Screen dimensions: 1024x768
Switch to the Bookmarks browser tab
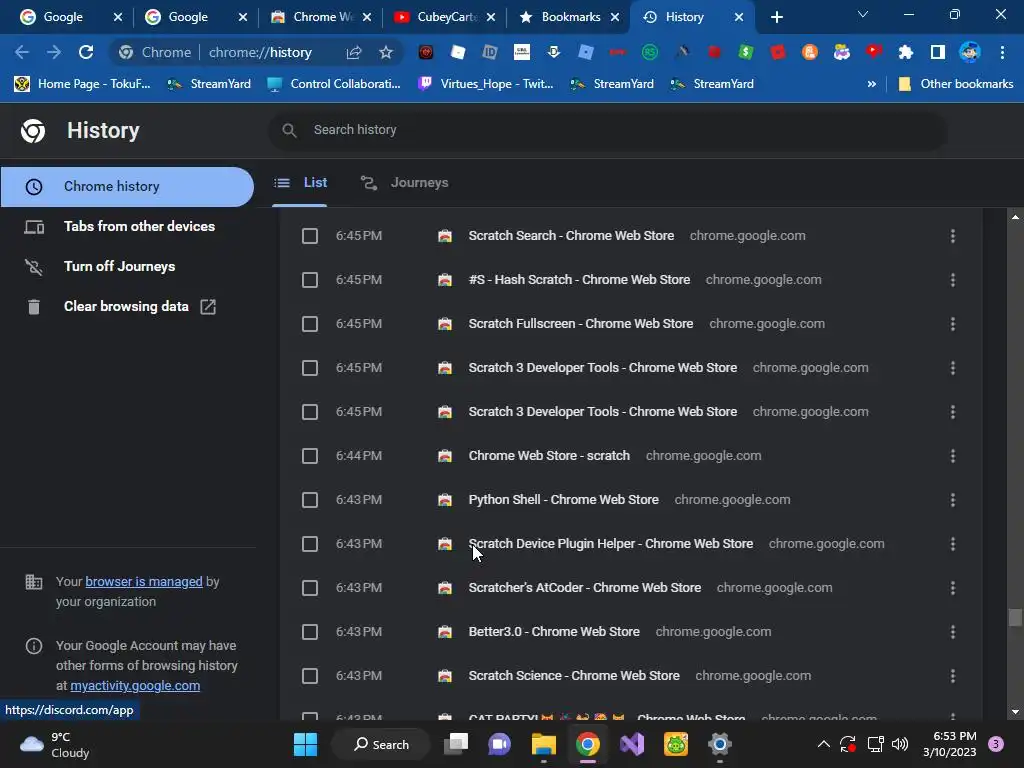[569, 17]
